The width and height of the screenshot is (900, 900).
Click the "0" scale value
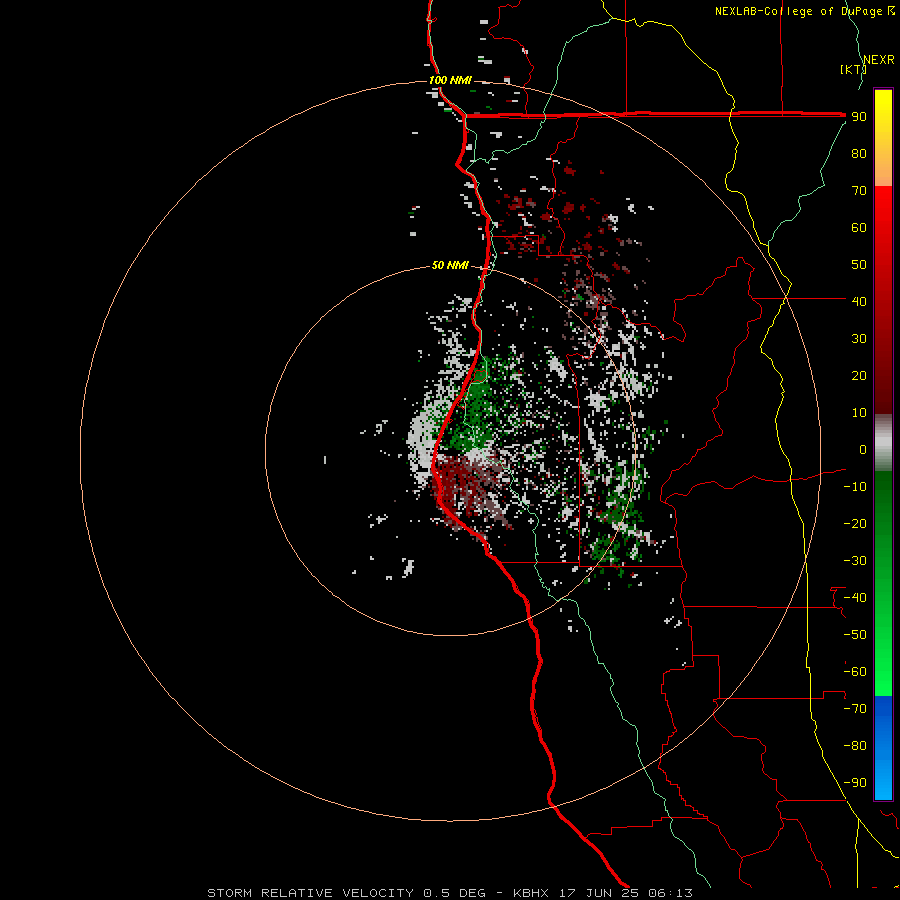(x=863, y=449)
